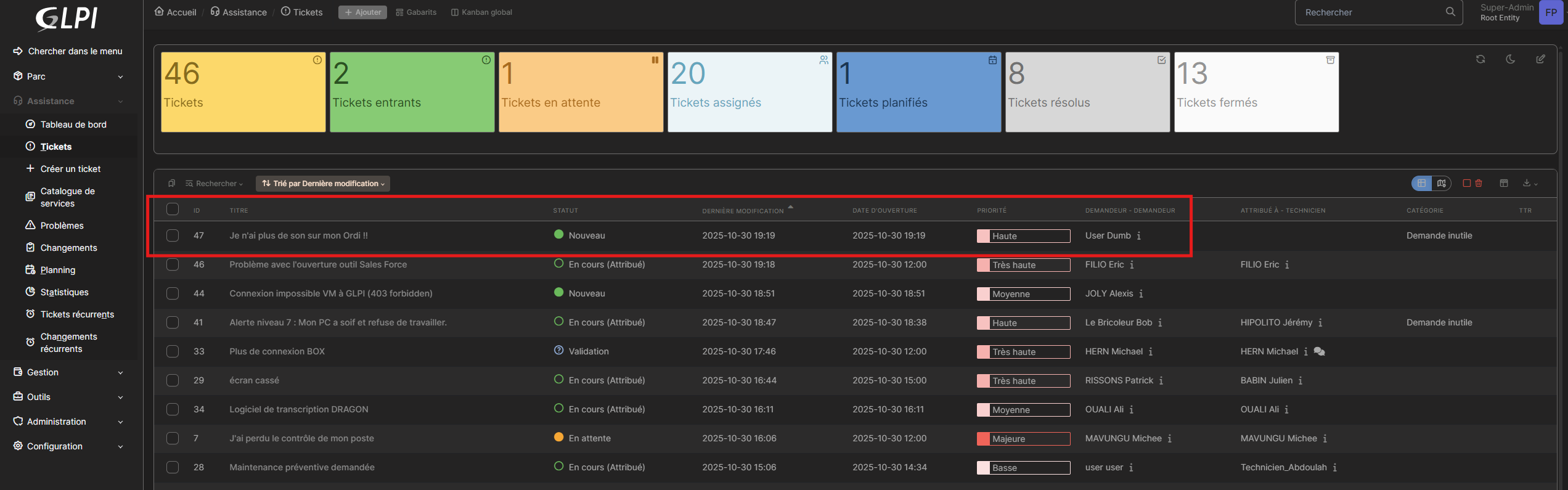Check the box for ticket 47

[173, 235]
